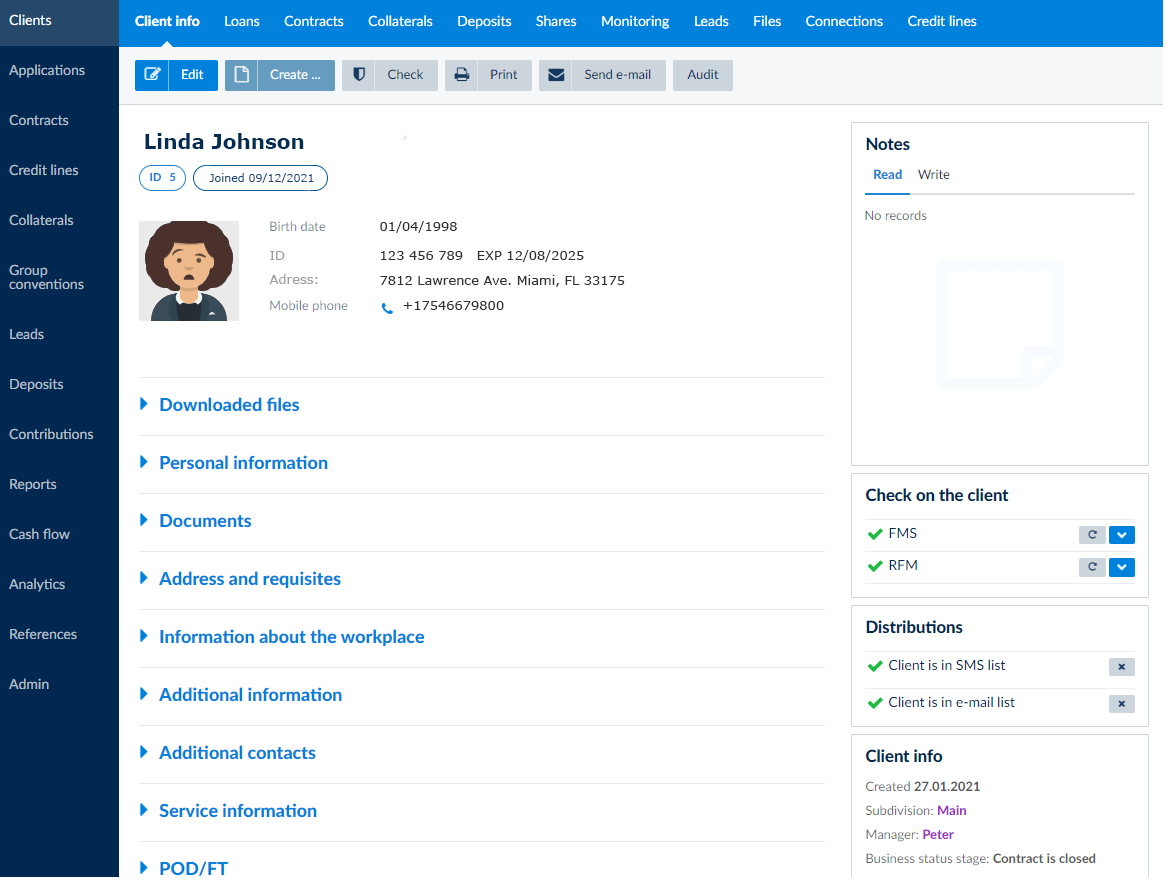Refresh the FMS check
Viewport: 1168px width, 880px height.
click(1092, 536)
